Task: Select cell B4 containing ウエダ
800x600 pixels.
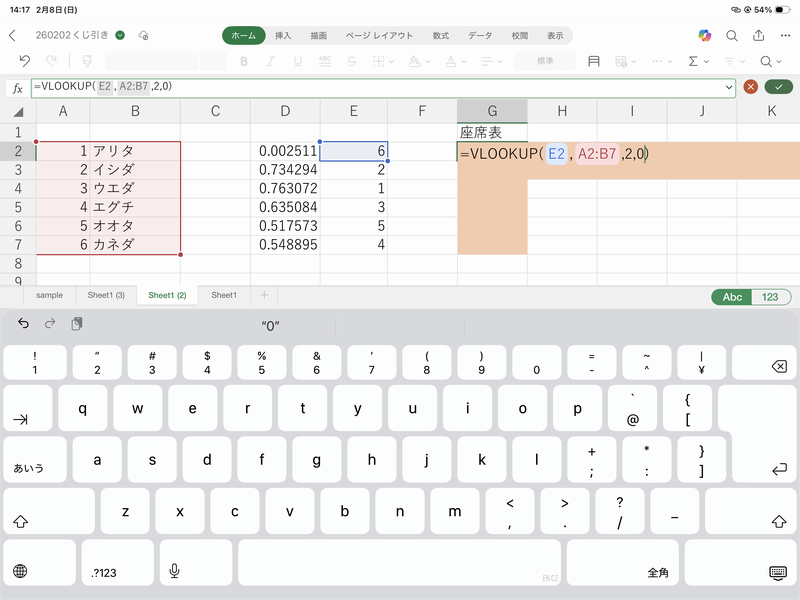Action: click(135, 188)
